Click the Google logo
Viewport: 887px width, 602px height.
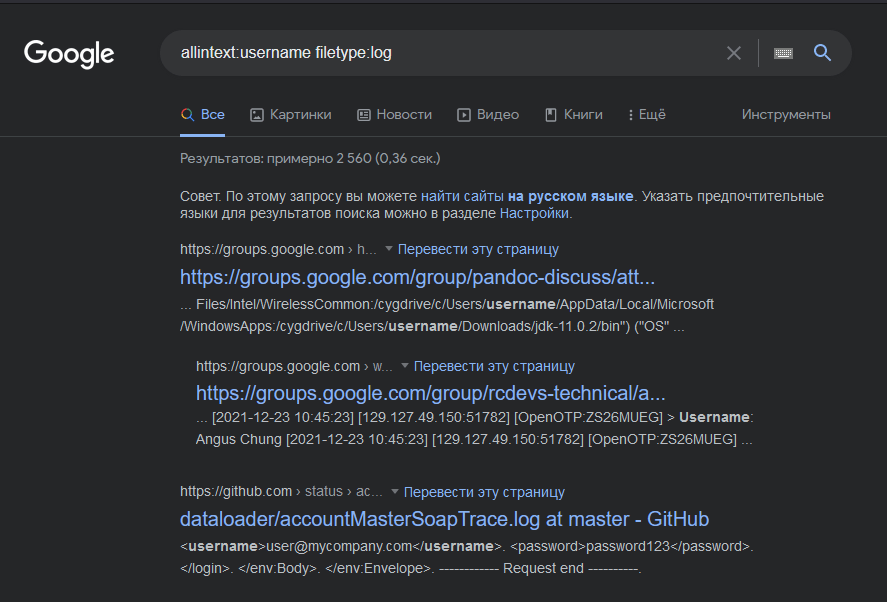click(69, 53)
